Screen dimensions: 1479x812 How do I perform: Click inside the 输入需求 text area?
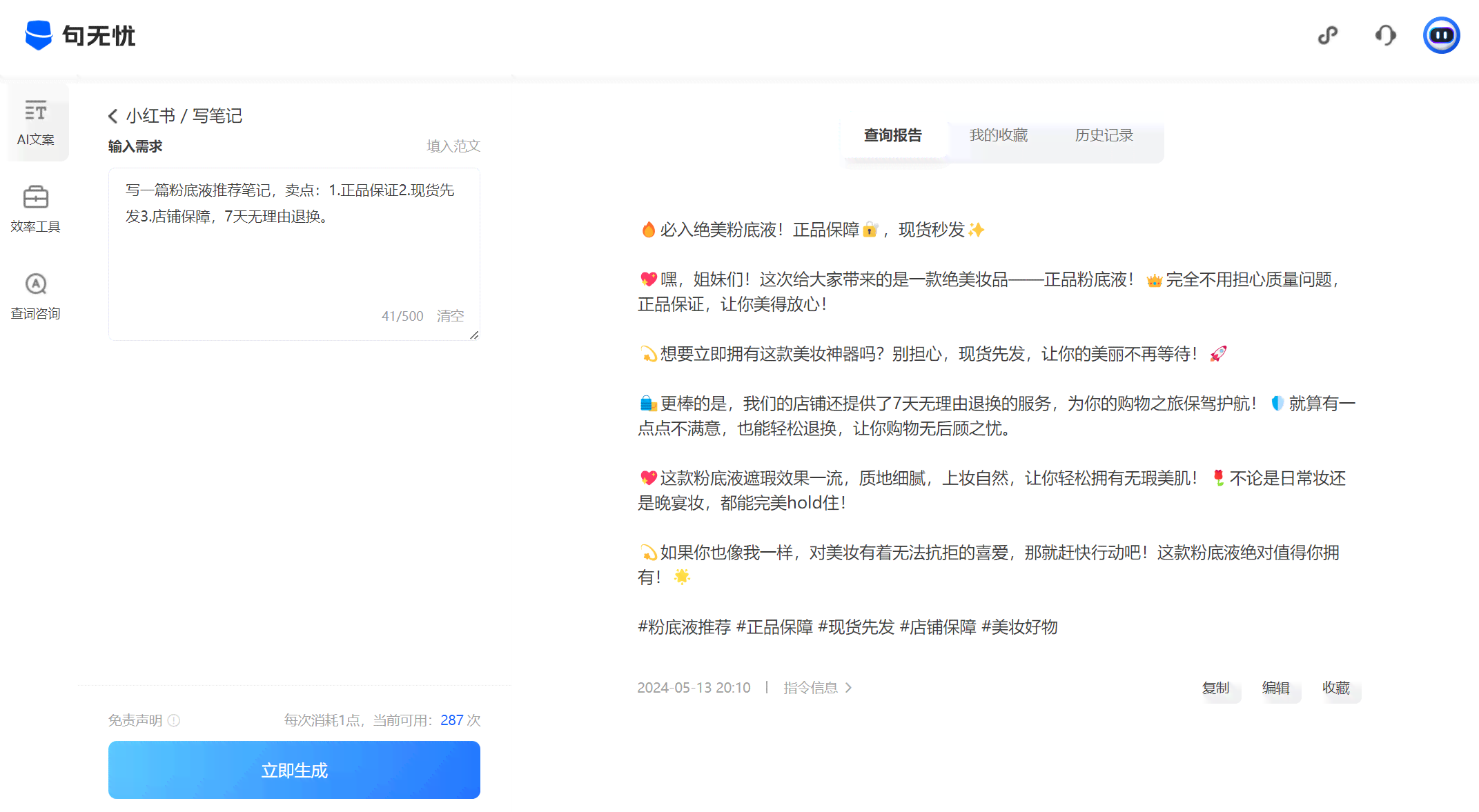pyautogui.click(x=294, y=254)
